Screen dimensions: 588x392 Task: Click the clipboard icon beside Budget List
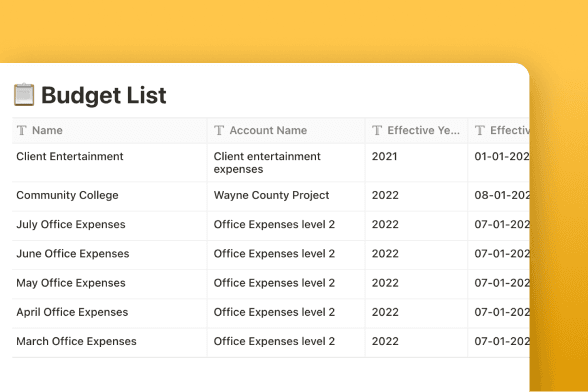point(24,95)
